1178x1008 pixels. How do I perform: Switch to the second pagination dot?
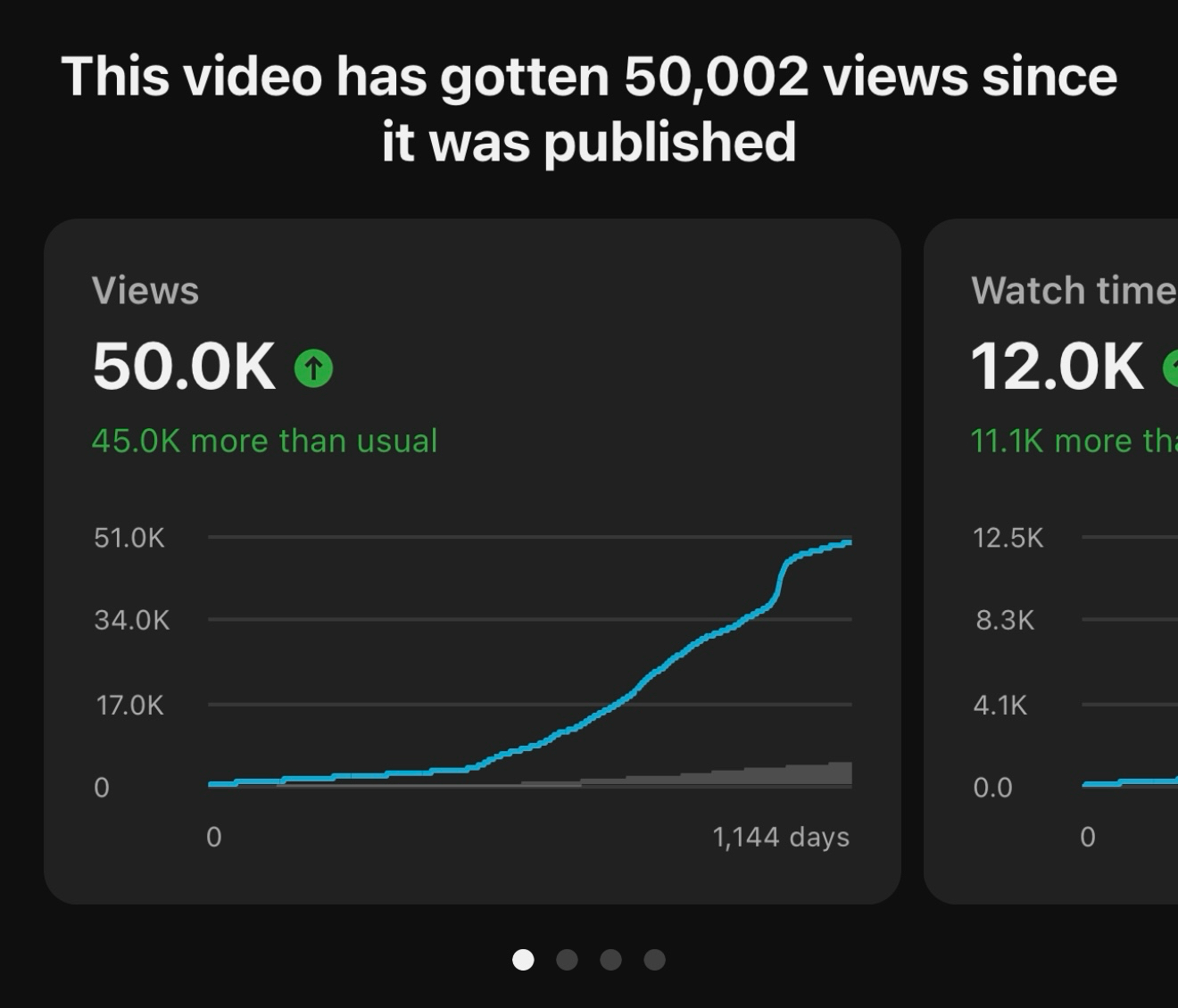[567, 960]
